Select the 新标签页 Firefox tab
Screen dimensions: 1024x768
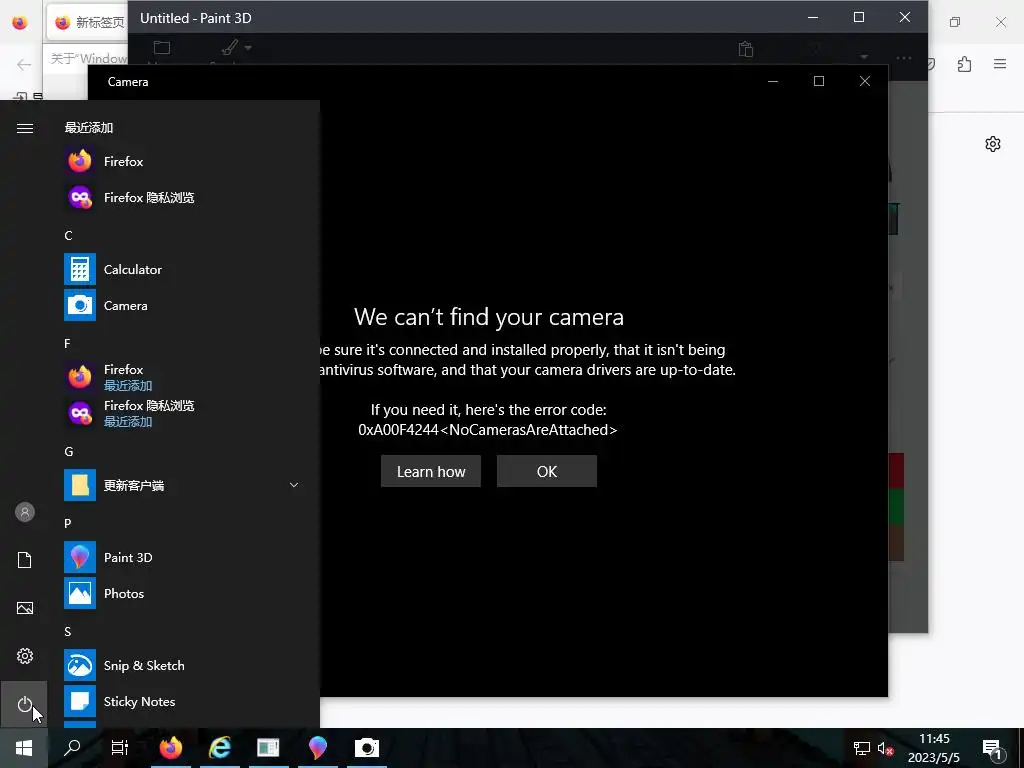pos(88,22)
